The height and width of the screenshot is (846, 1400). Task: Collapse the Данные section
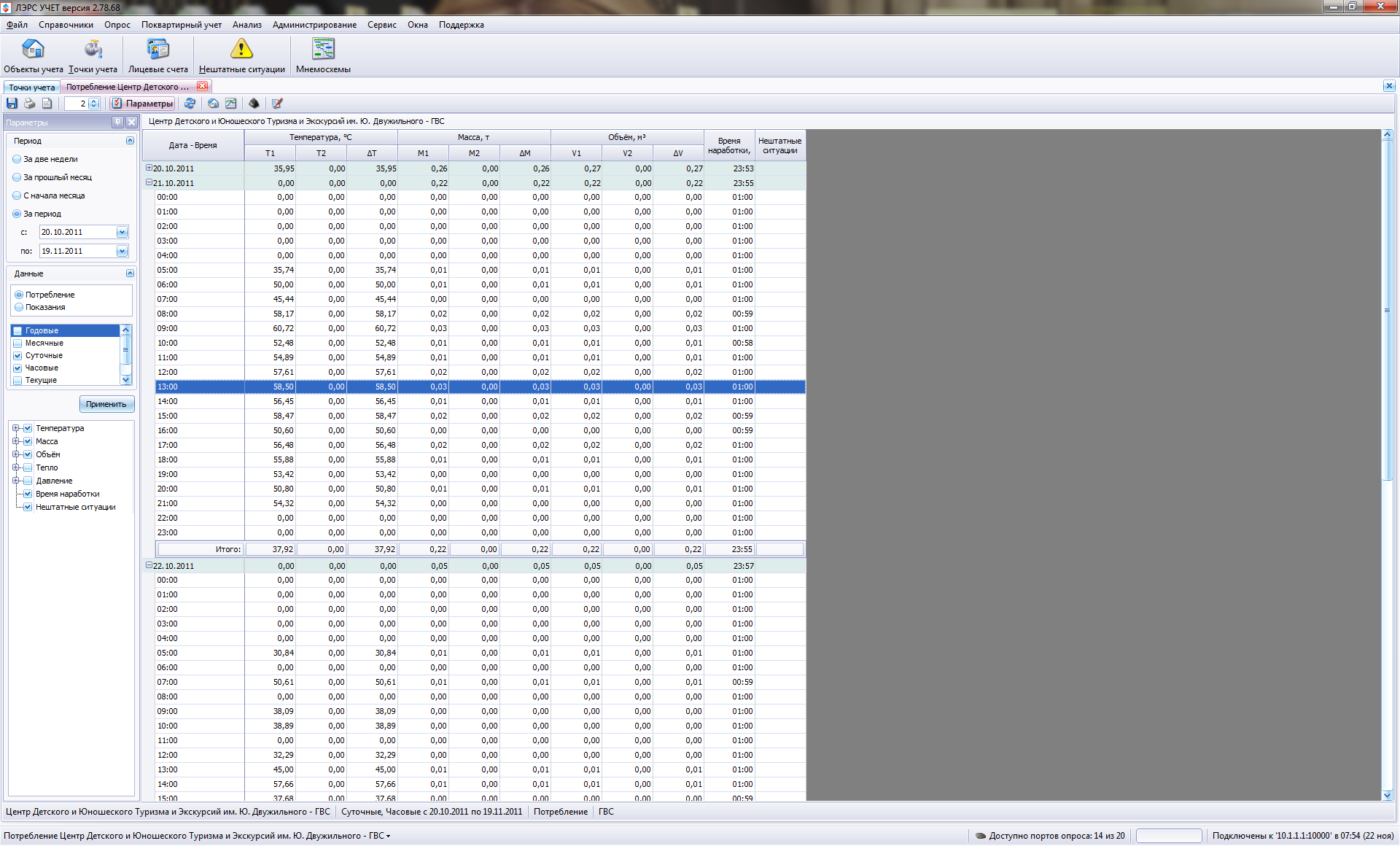point(130,273)
